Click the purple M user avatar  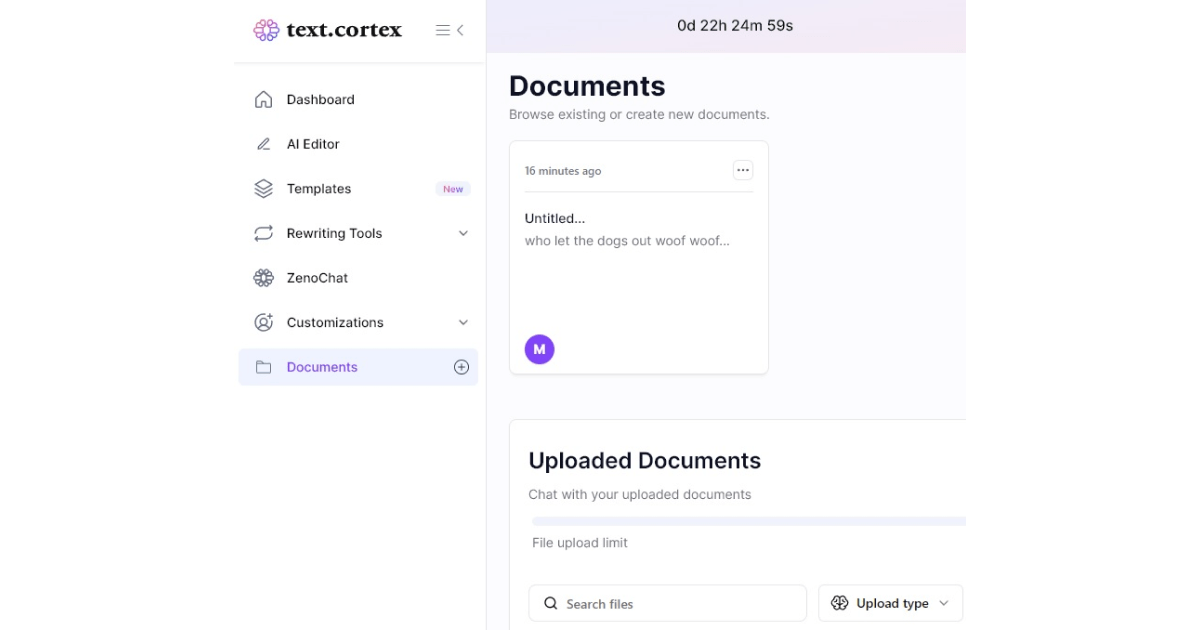click(539, 349)
